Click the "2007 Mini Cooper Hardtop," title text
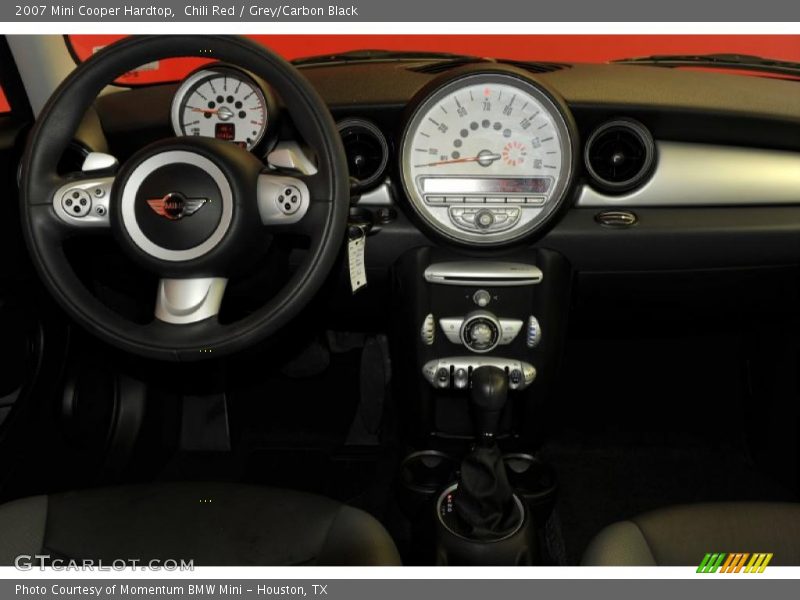Image resolution: width=800 pixels, height=600 pixels. point(95,11)
